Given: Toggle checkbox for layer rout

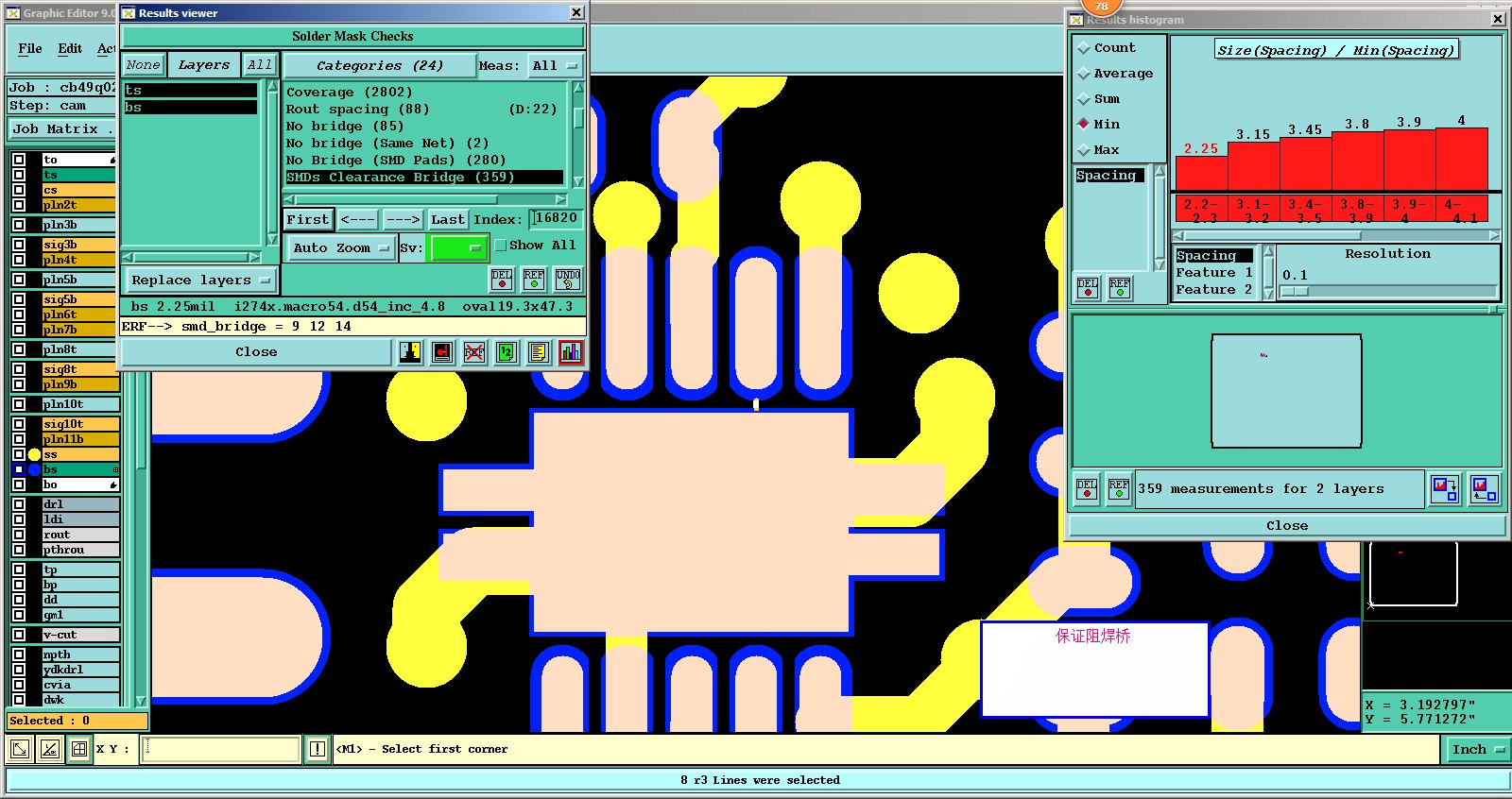Looking at the screenshot, I should tap(19, 535).
